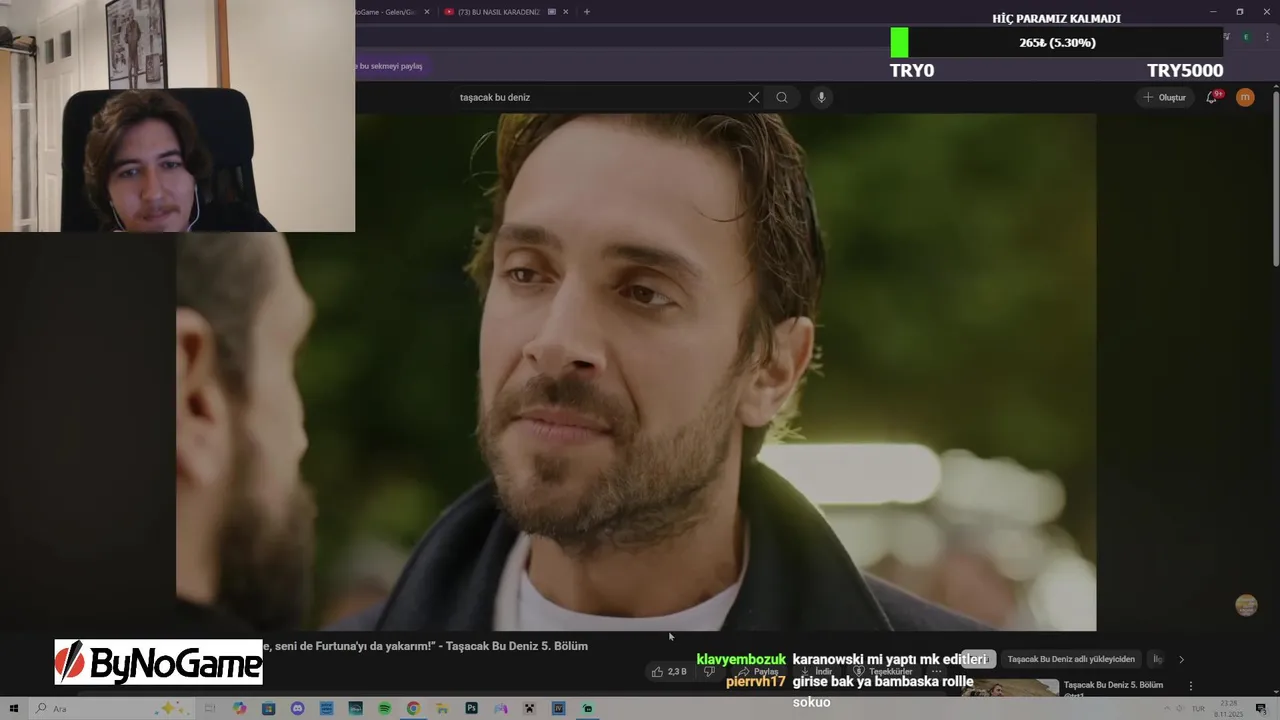Open the game controller app in taskbar

501,708
